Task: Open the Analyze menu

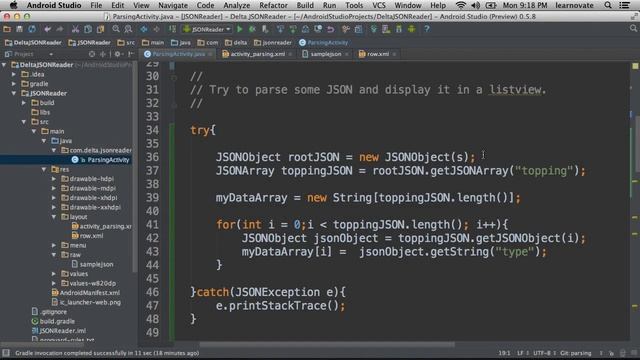Action: coord(237,5)
